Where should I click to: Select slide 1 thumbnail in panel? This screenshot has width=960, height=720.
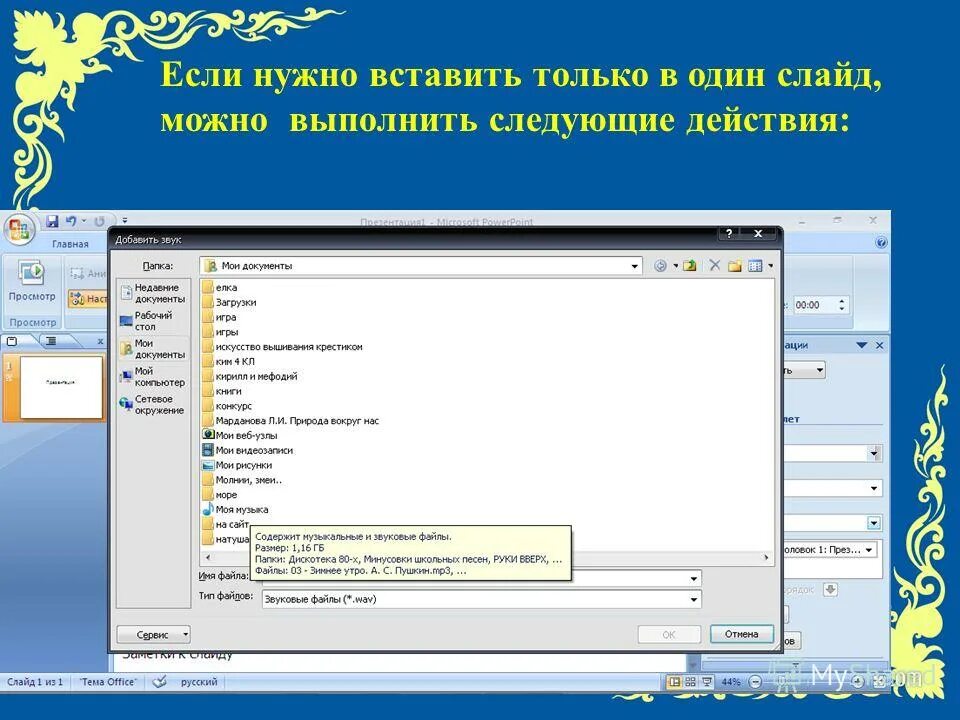click(61, 387)
